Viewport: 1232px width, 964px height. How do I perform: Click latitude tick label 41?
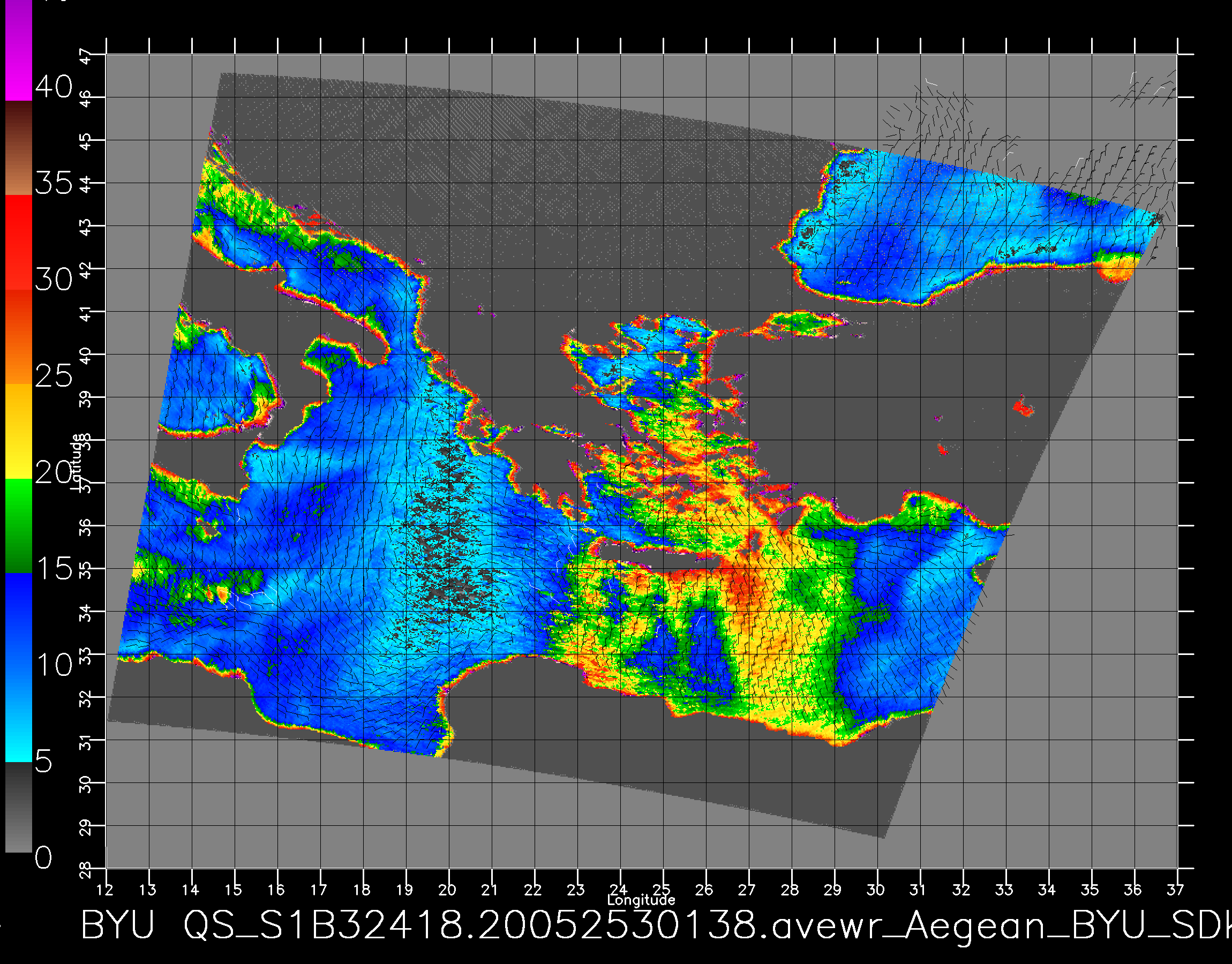pos(85,314)
